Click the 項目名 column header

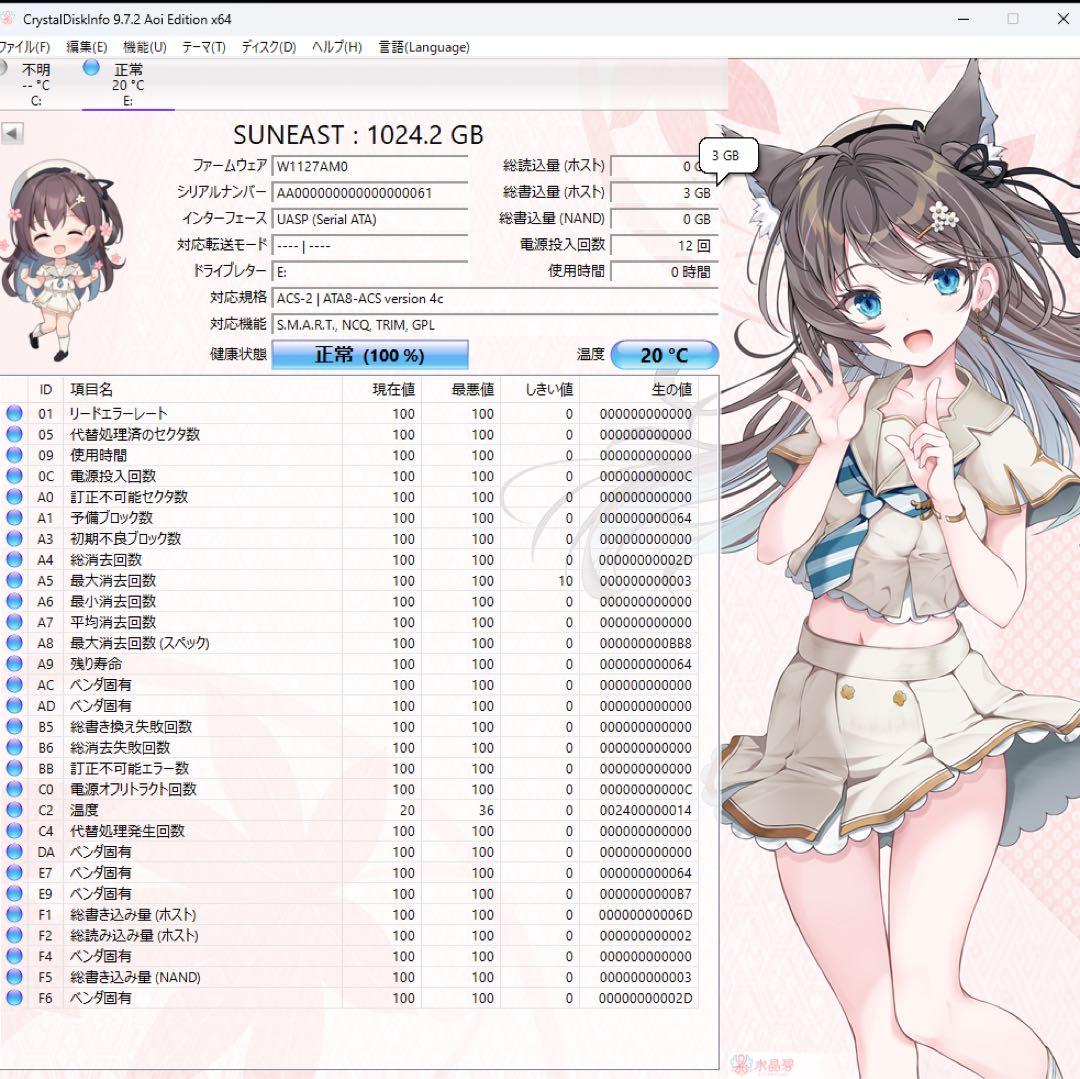click(x=90, y=389)
